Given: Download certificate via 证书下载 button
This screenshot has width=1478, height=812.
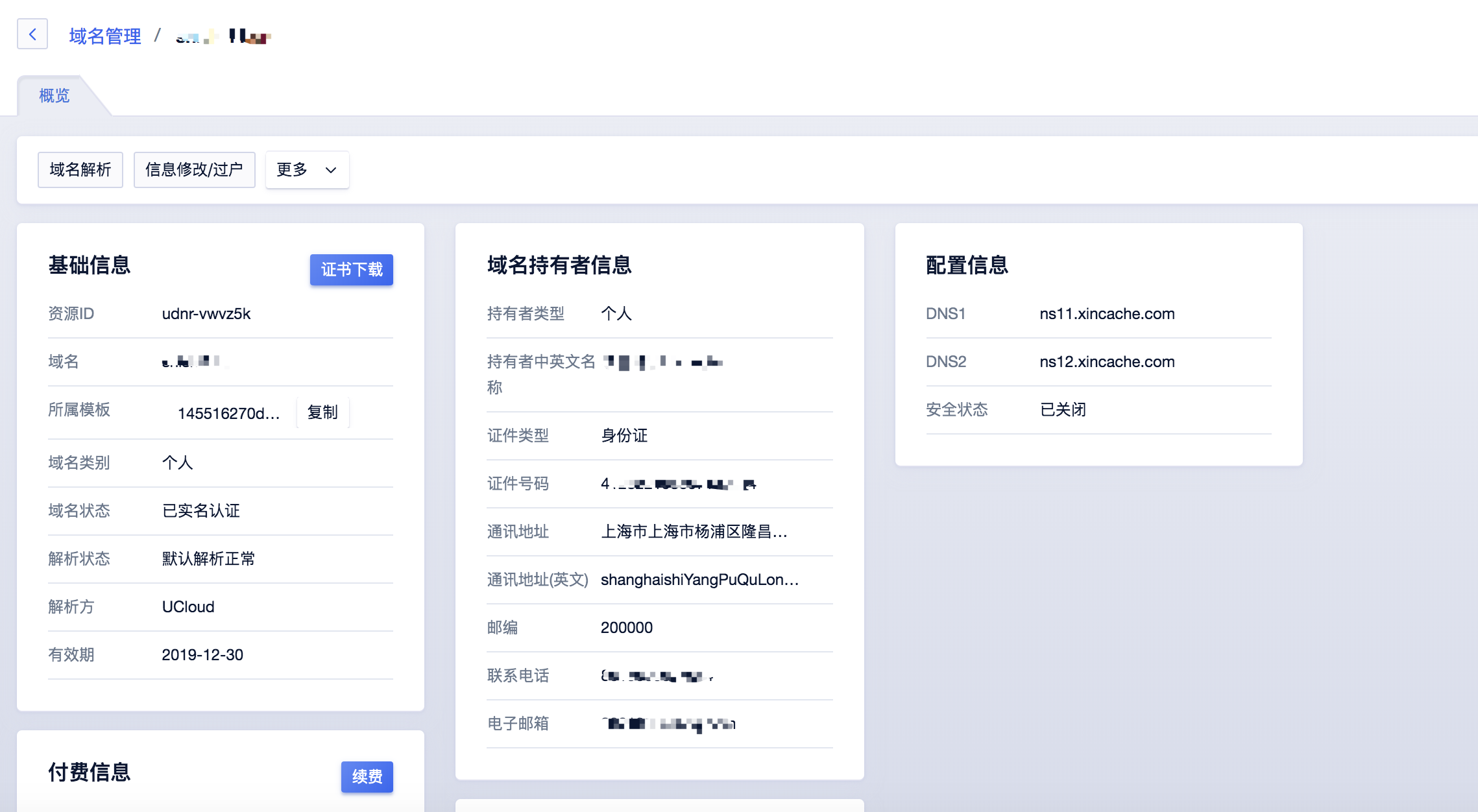Looking at the screenshot, I should point(350,269).
